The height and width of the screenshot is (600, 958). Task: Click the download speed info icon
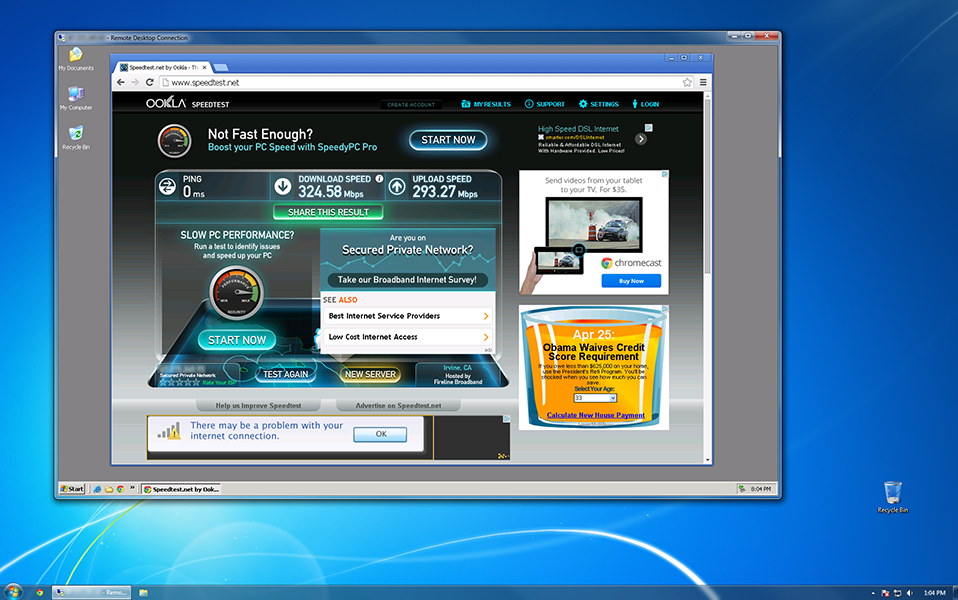click(x=379, y=178)
